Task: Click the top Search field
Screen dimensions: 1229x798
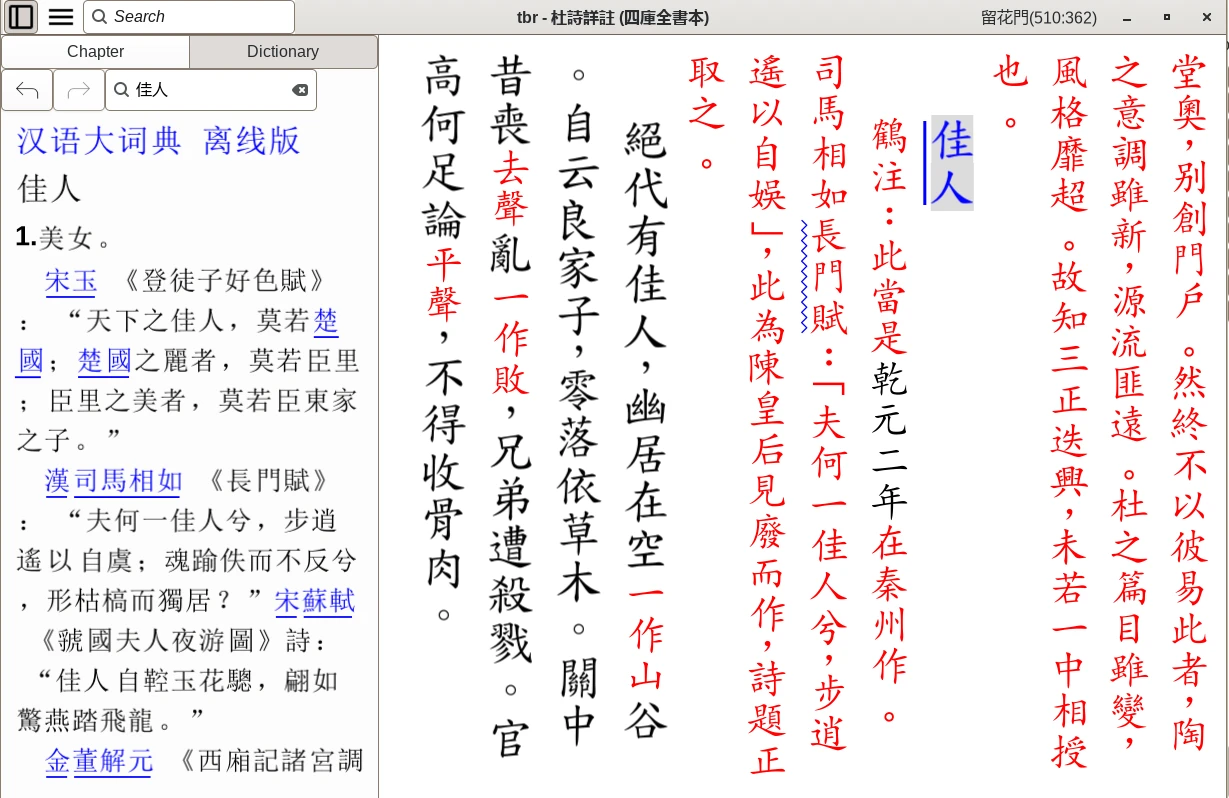Action: coord(189,17)
